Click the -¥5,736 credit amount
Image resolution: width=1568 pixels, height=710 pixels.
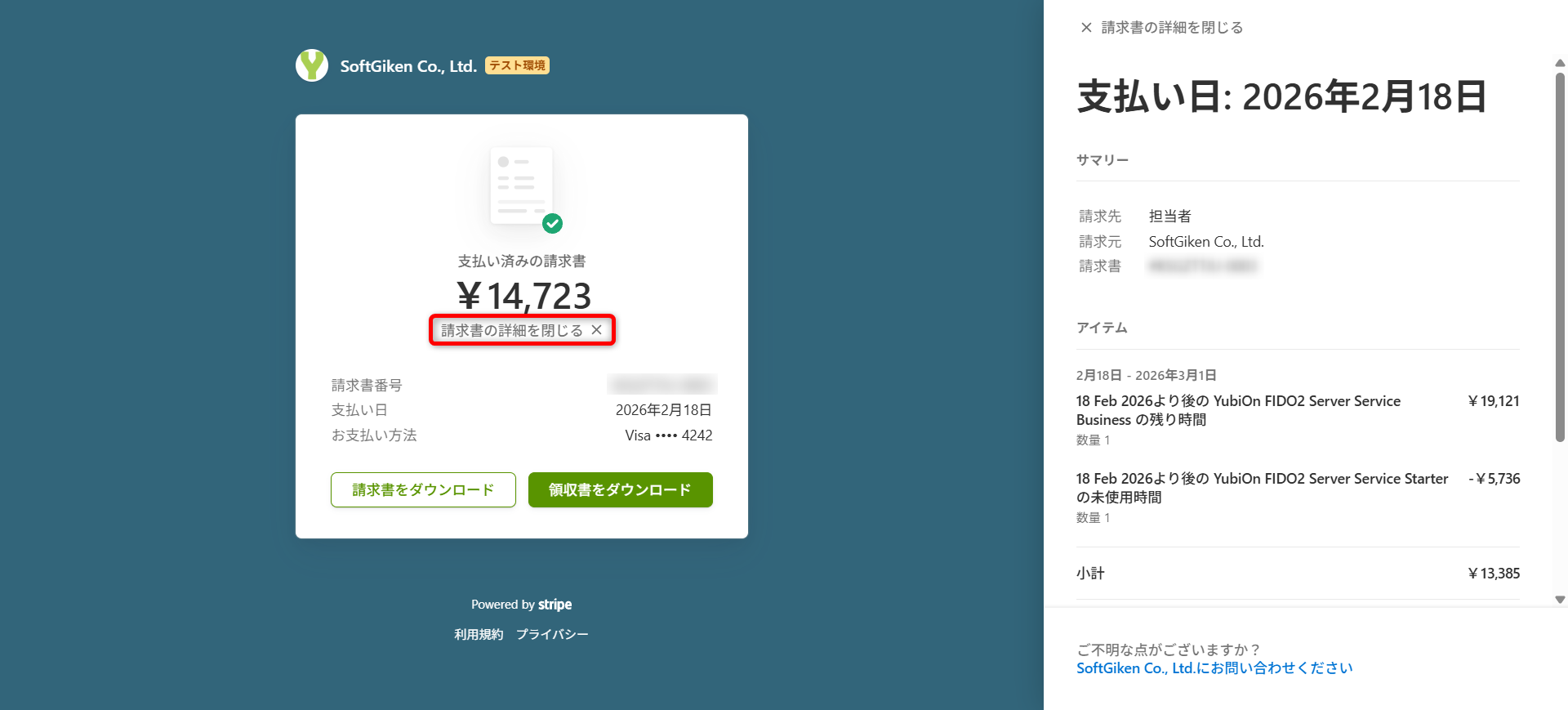[x=1494, y=479]
